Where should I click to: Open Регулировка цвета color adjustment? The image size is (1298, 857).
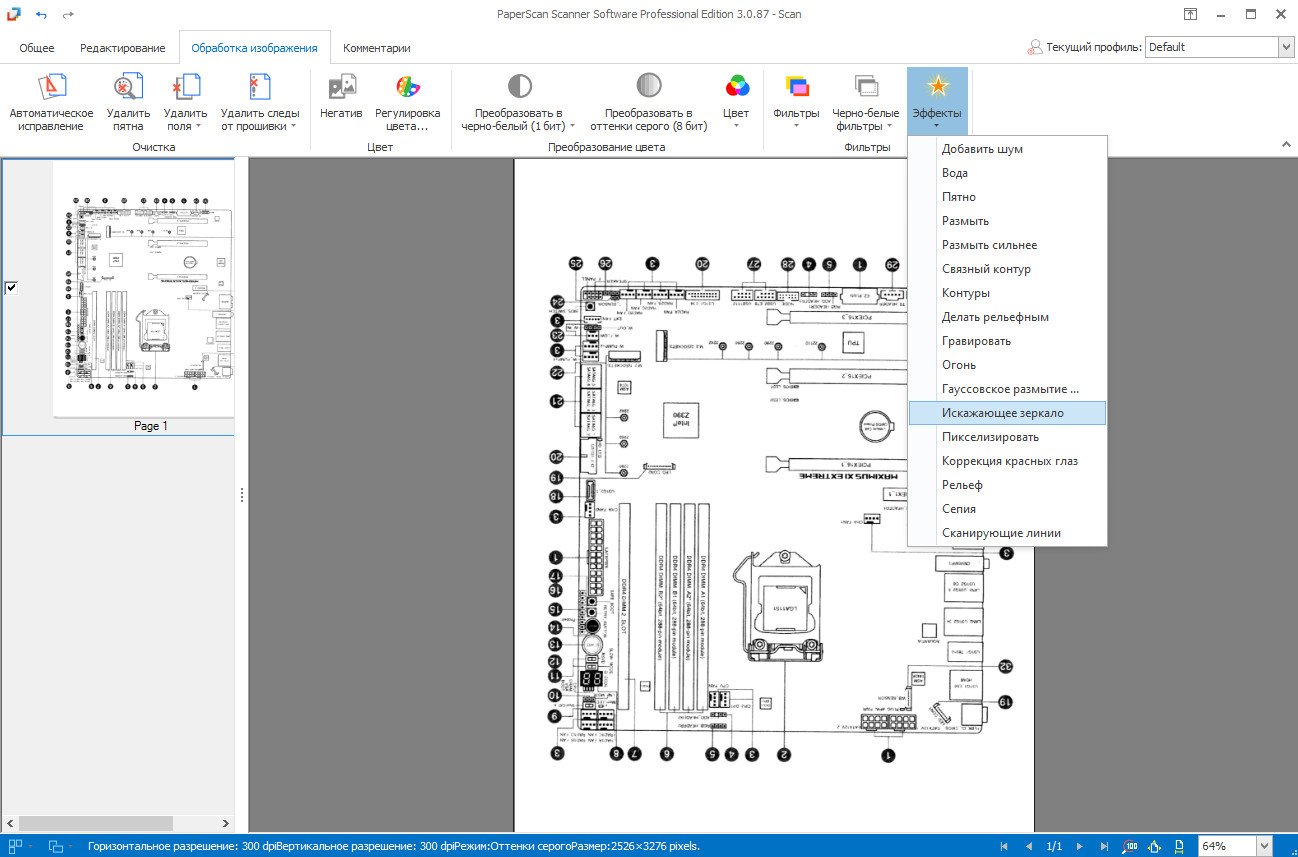(407, 88)
